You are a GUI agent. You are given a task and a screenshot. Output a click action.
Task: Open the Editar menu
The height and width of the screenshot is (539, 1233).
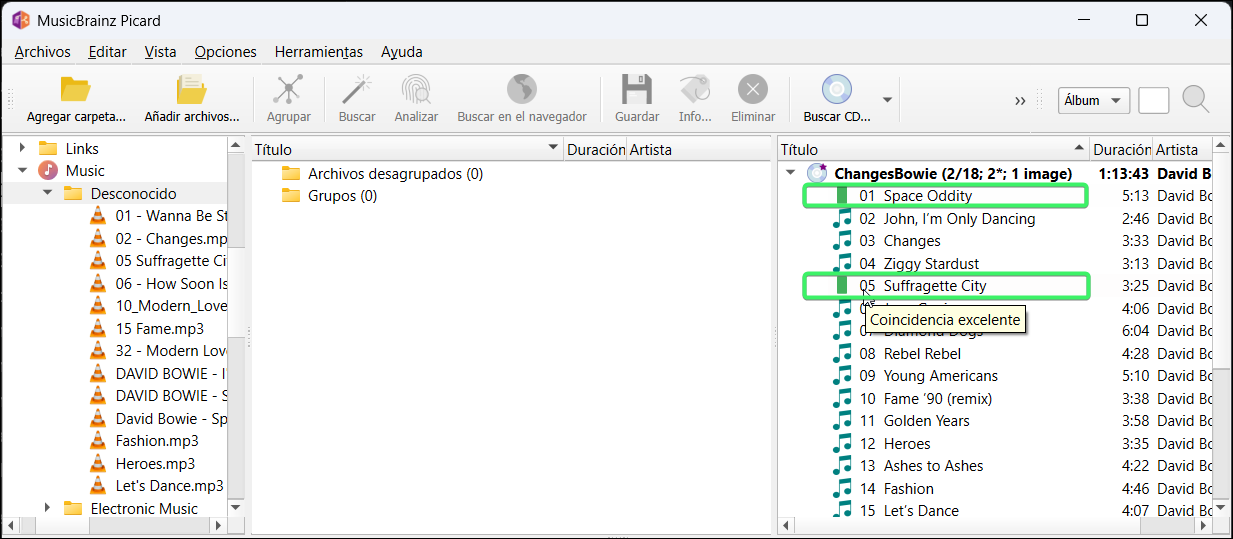107,52
